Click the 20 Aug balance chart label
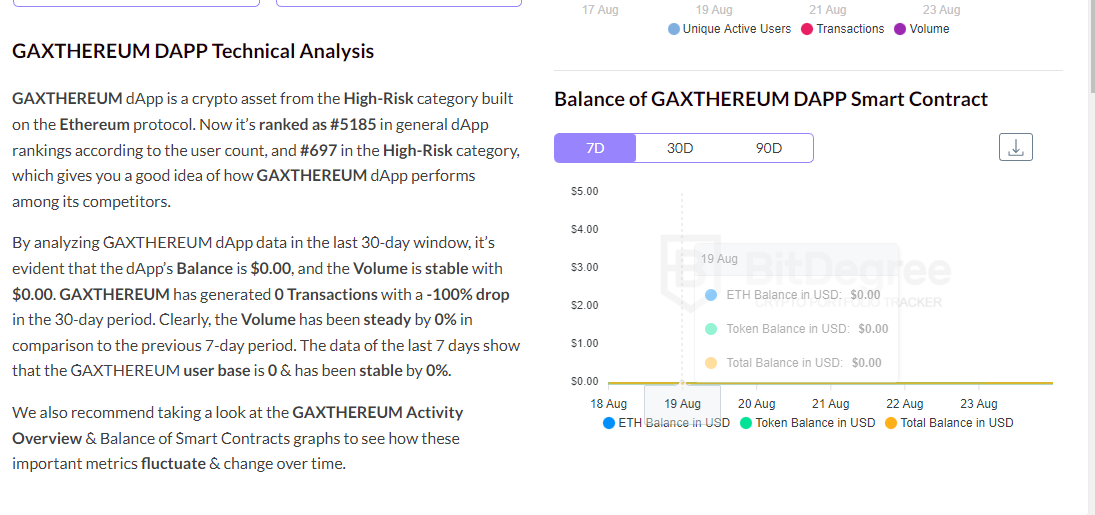The image size is (1095, 515). coord(756,404)
